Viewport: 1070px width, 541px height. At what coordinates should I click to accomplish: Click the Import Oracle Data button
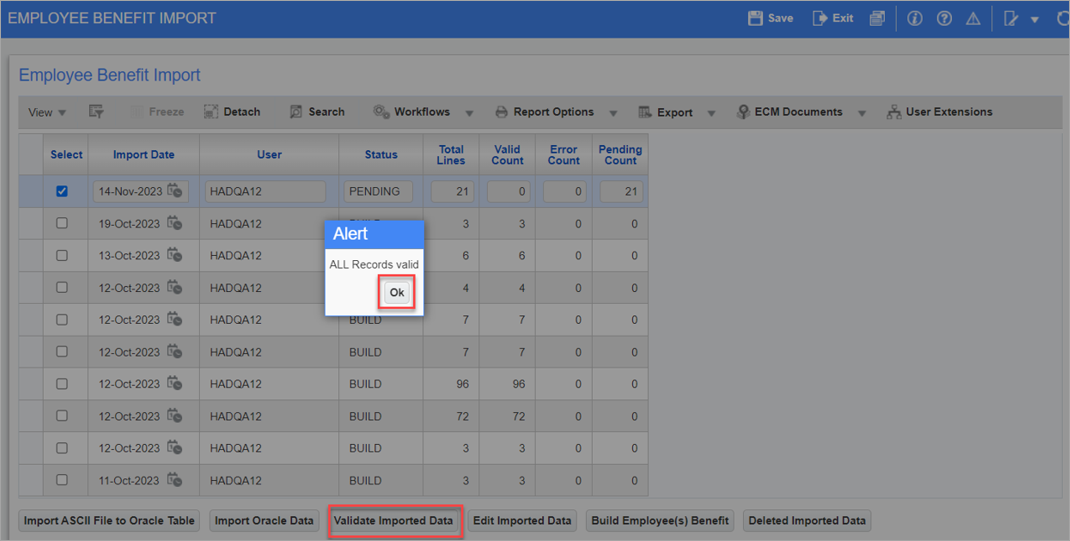pyautogui.click(x=264, y=521)
